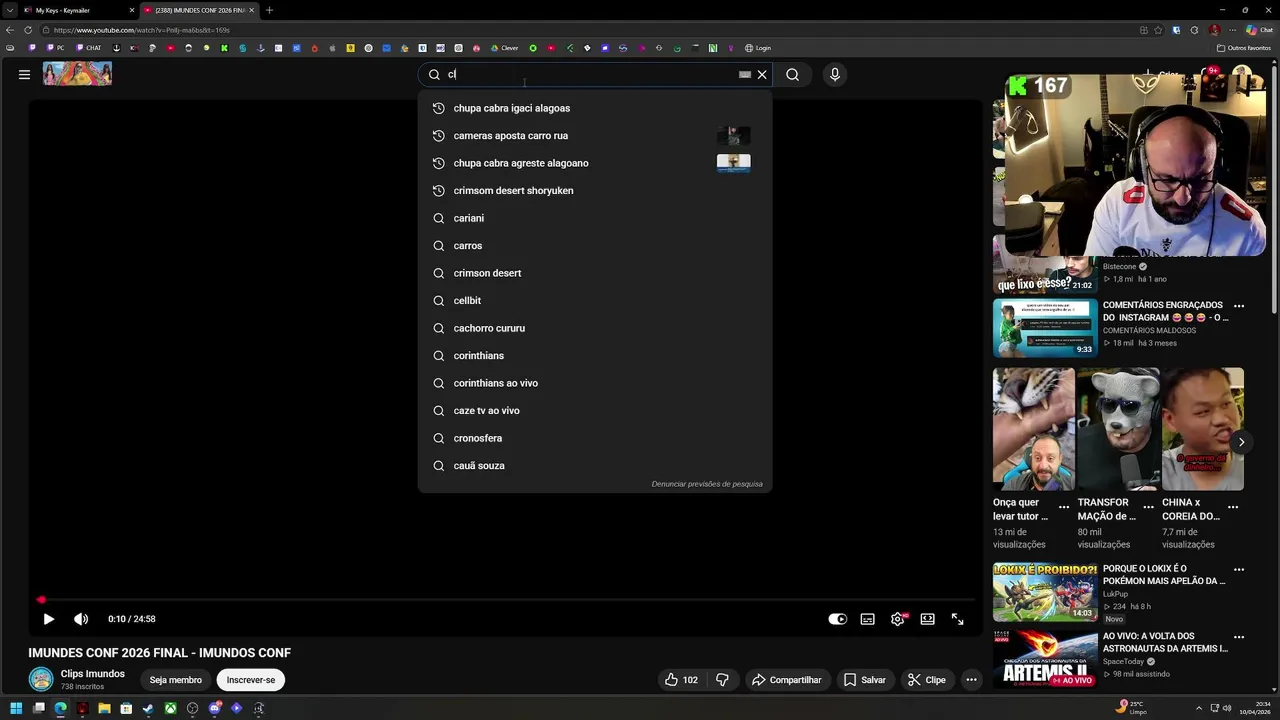Screen dimensions: 1280x720
Task: Show next shorts with right arrow
Action: 1241,442
